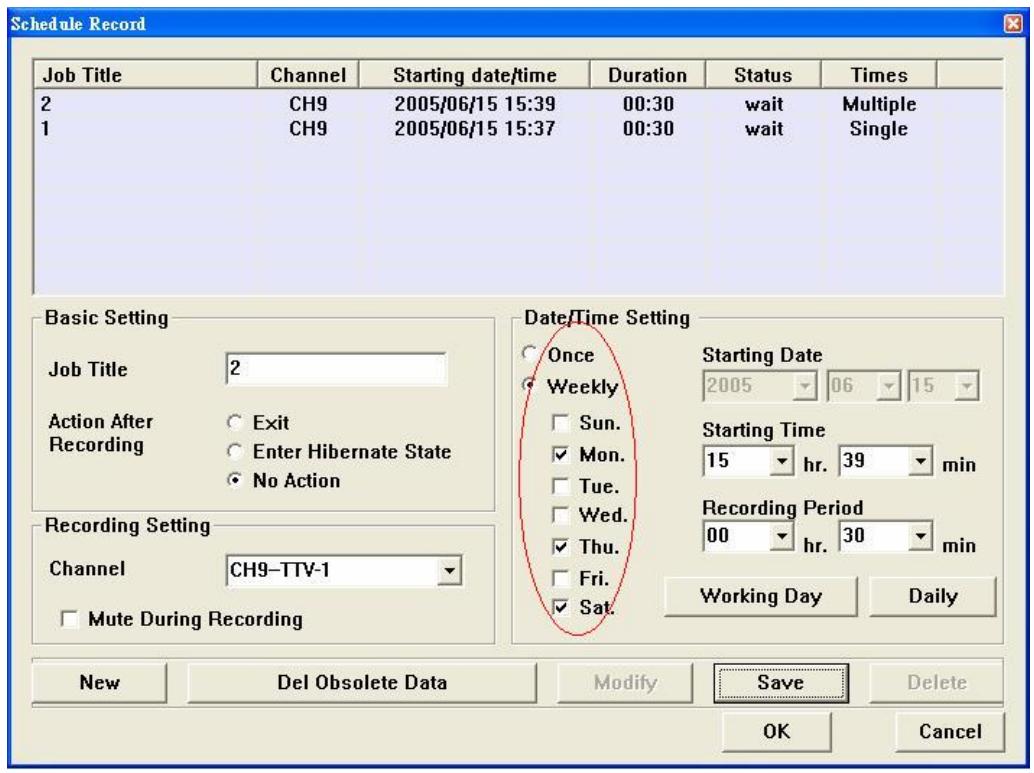Click the Duration column header
Image resolution: width=1034 pixels, height=773 pixels.
tap(648, 75)
